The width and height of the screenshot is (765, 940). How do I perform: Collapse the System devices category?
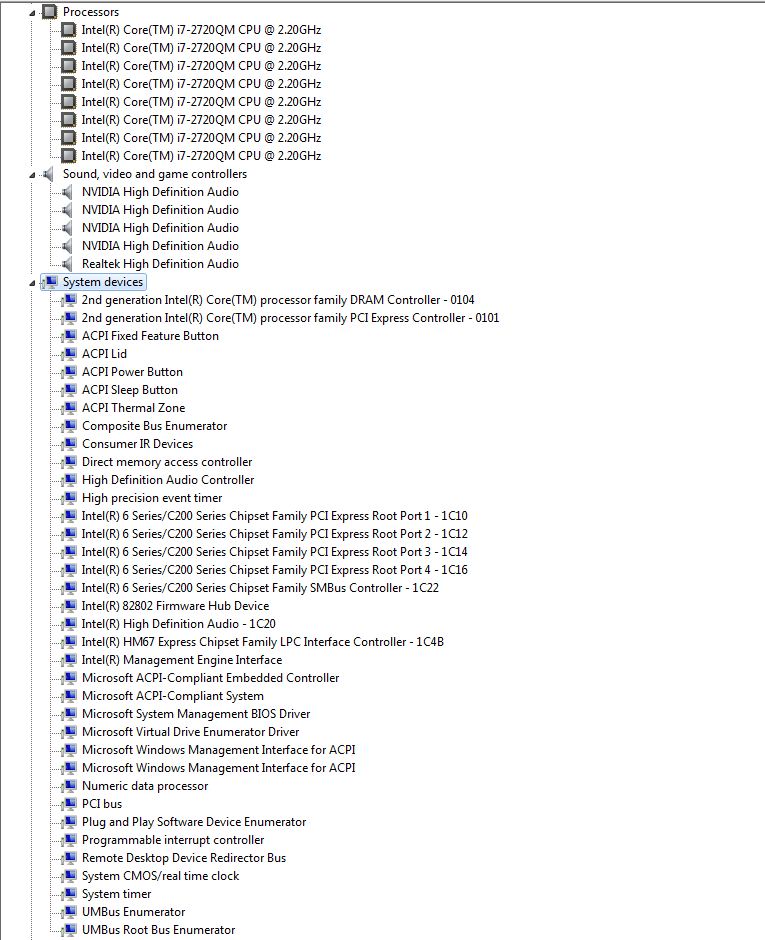point(32,282)
